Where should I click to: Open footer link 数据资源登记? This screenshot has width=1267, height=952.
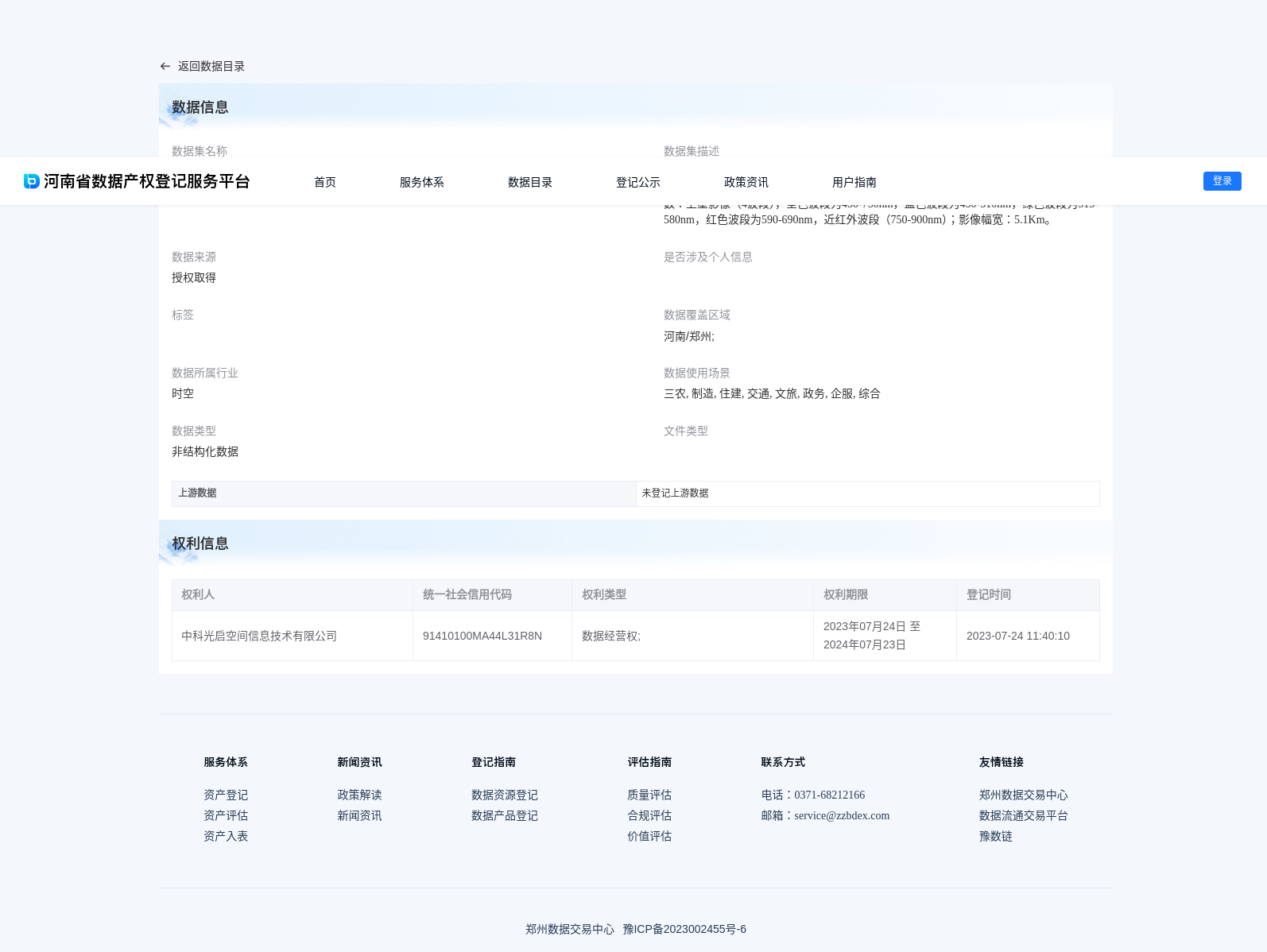(505, 795)
